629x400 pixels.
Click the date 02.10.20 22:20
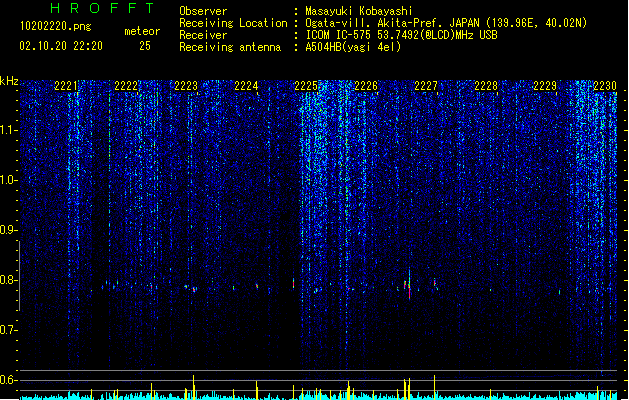[61, 46]
